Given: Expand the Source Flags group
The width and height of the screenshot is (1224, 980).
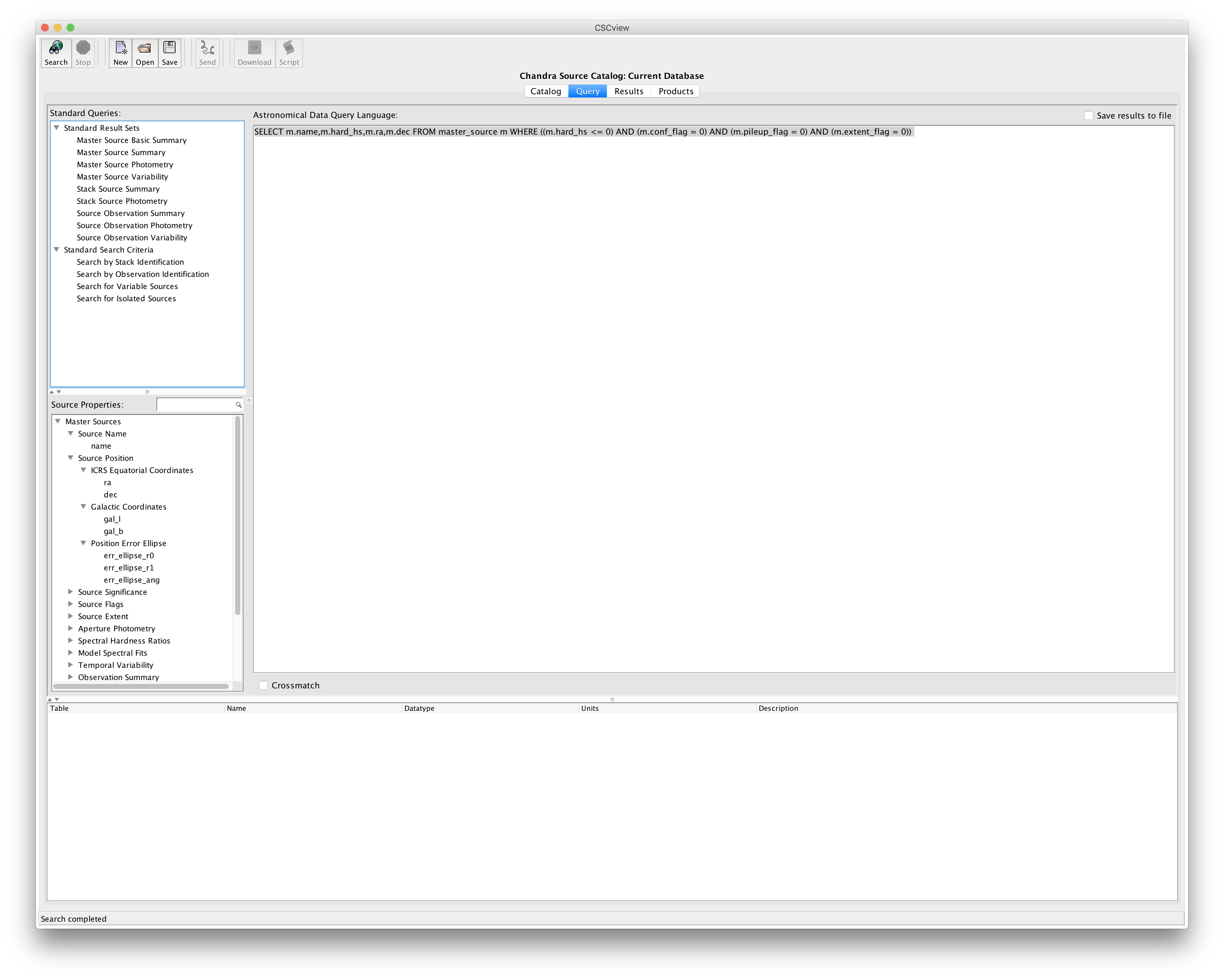Looking at the screenshot, I should tap(70, 604).
